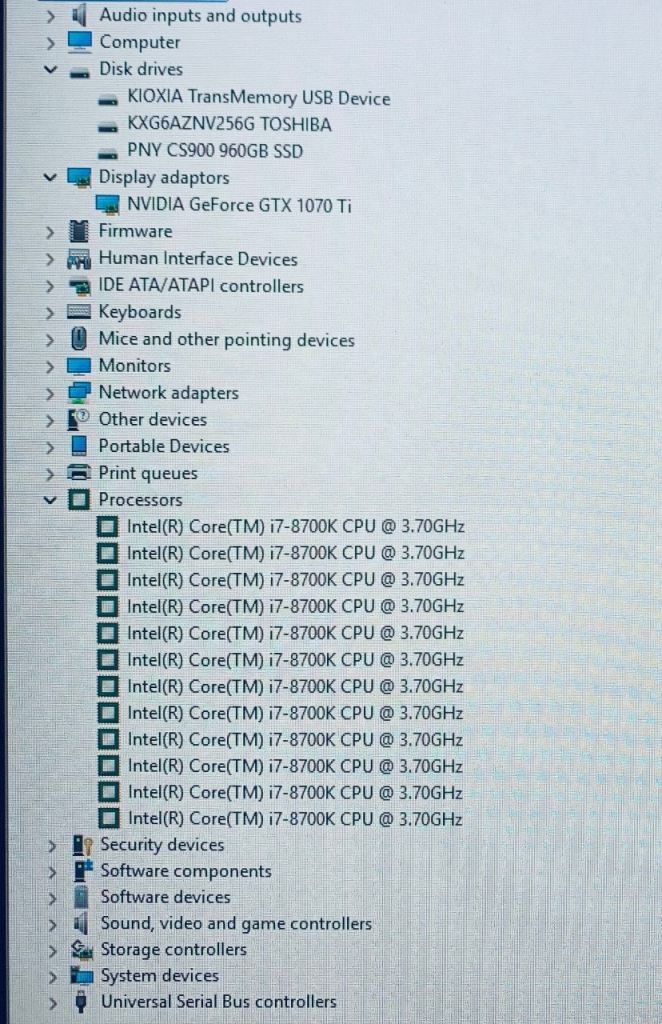Click the Keyboards category icon
Image resolution: width=662 pixels, height=1024 pixels.
[x=78, y=312]
